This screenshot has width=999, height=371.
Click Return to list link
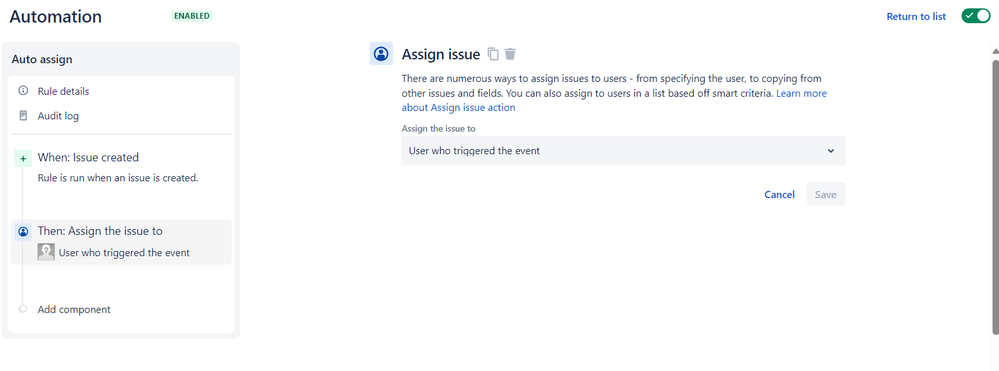[x=916, y=17]
